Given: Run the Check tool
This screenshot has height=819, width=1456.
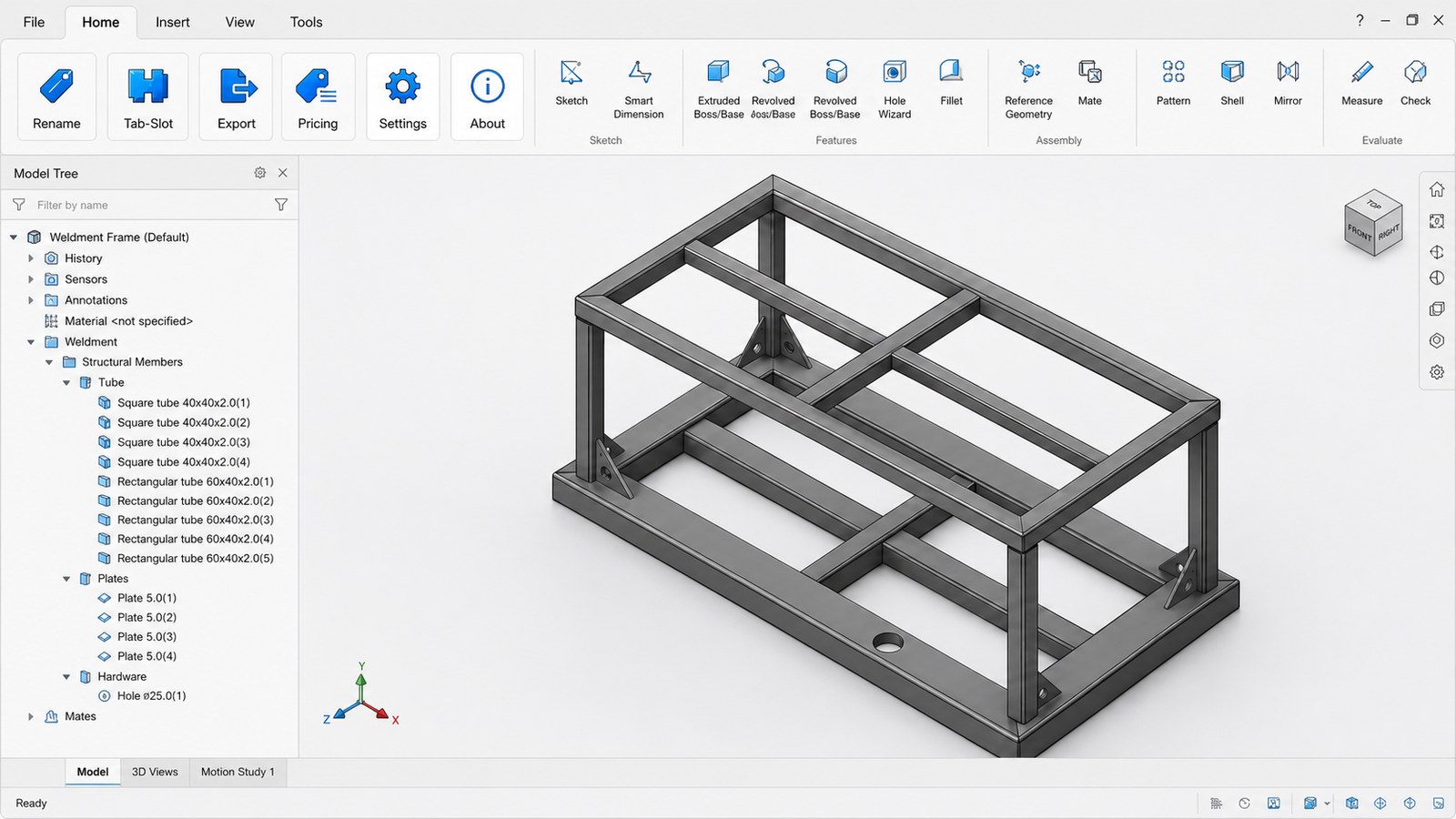Looking at the screenshot, I should click(1415, 83).
